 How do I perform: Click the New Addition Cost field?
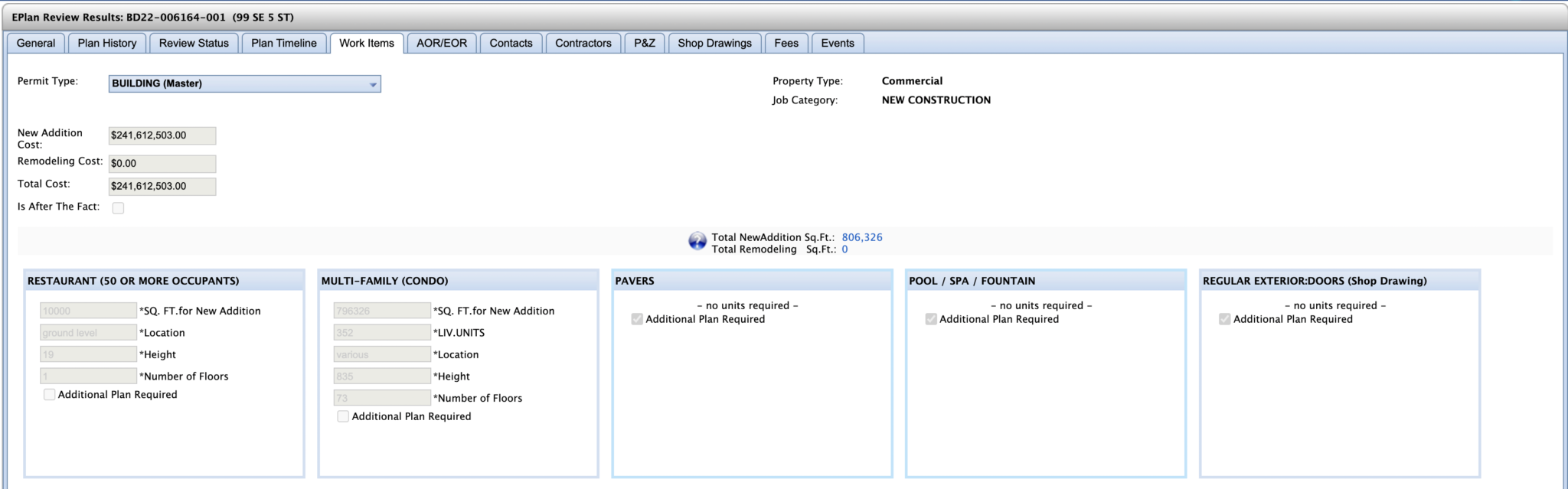[x=162, y=135]
